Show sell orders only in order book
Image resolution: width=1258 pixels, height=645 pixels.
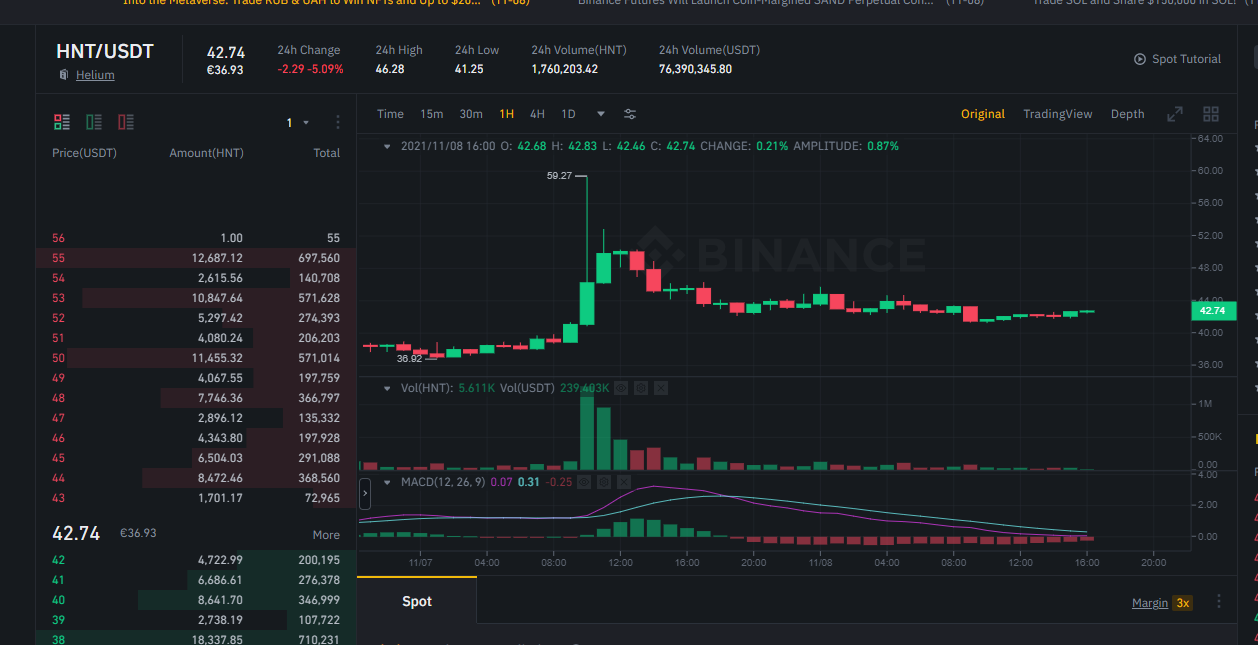point(126,122)
